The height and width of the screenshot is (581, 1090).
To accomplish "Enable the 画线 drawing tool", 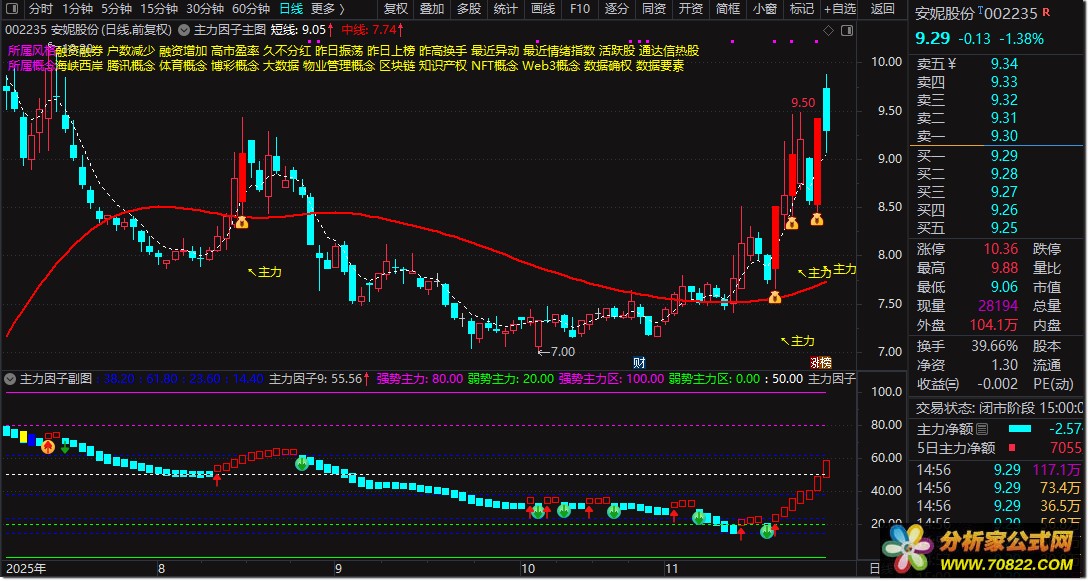I will click(543, 9).
